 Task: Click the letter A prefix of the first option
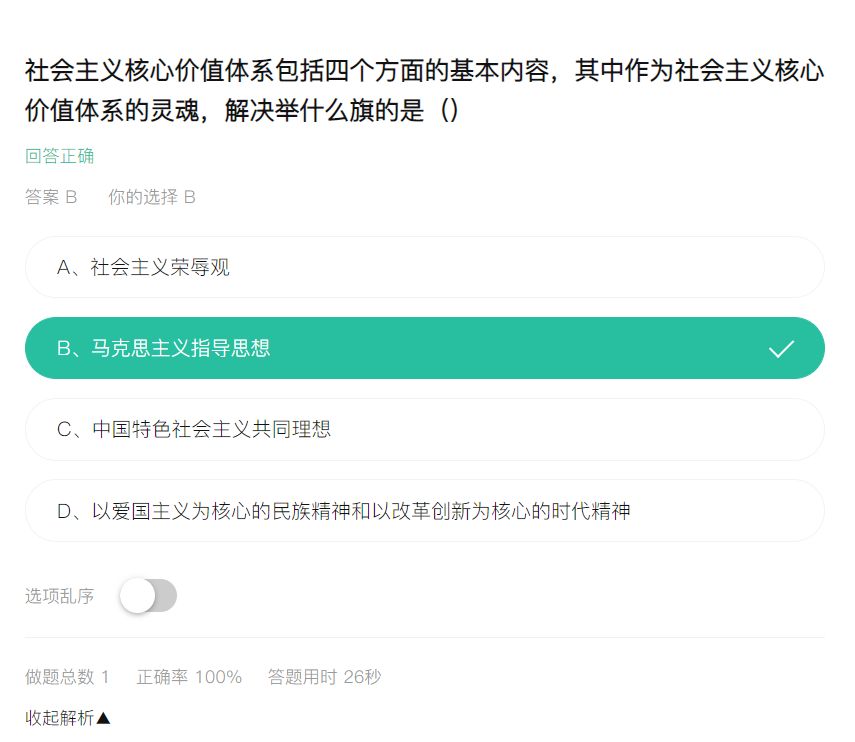coord(64,267)
